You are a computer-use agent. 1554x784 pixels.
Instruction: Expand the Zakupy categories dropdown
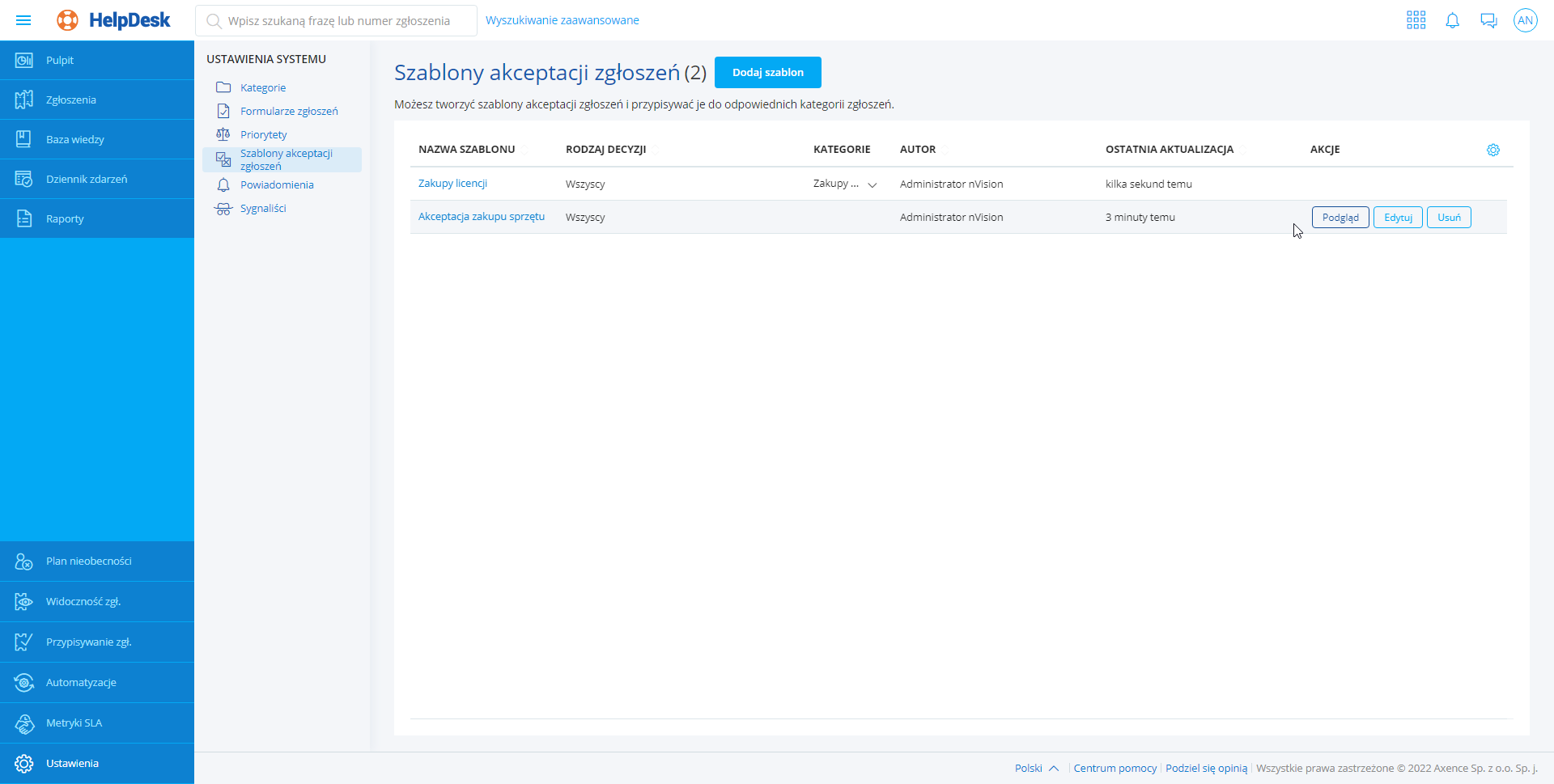[872, 184]
